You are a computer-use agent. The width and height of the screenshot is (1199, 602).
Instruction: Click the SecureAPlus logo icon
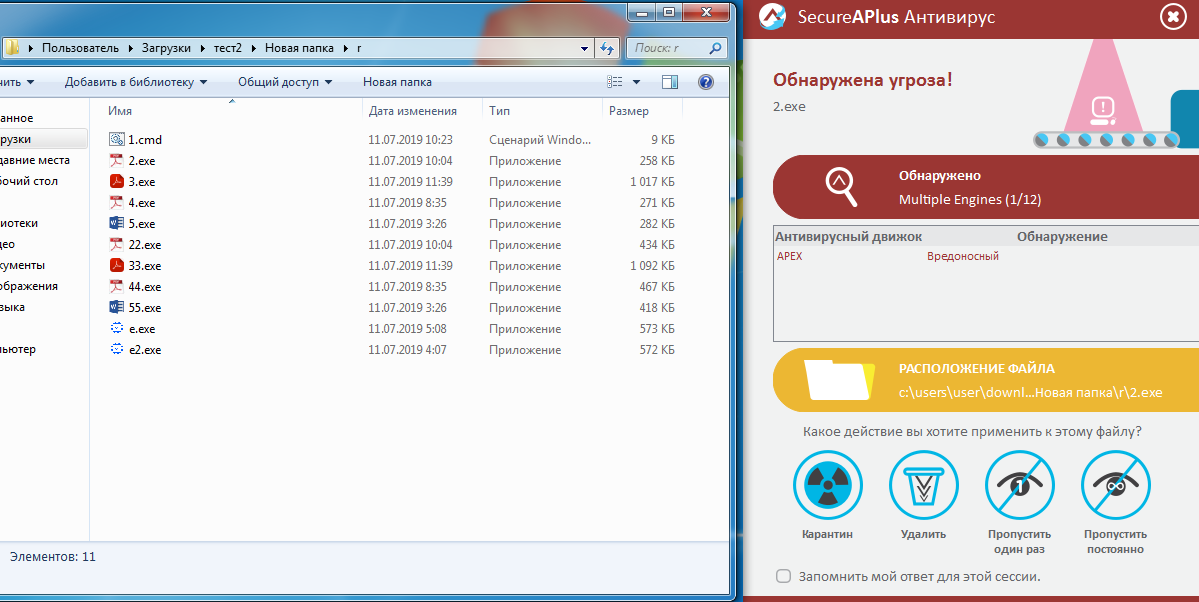[773, 17]
